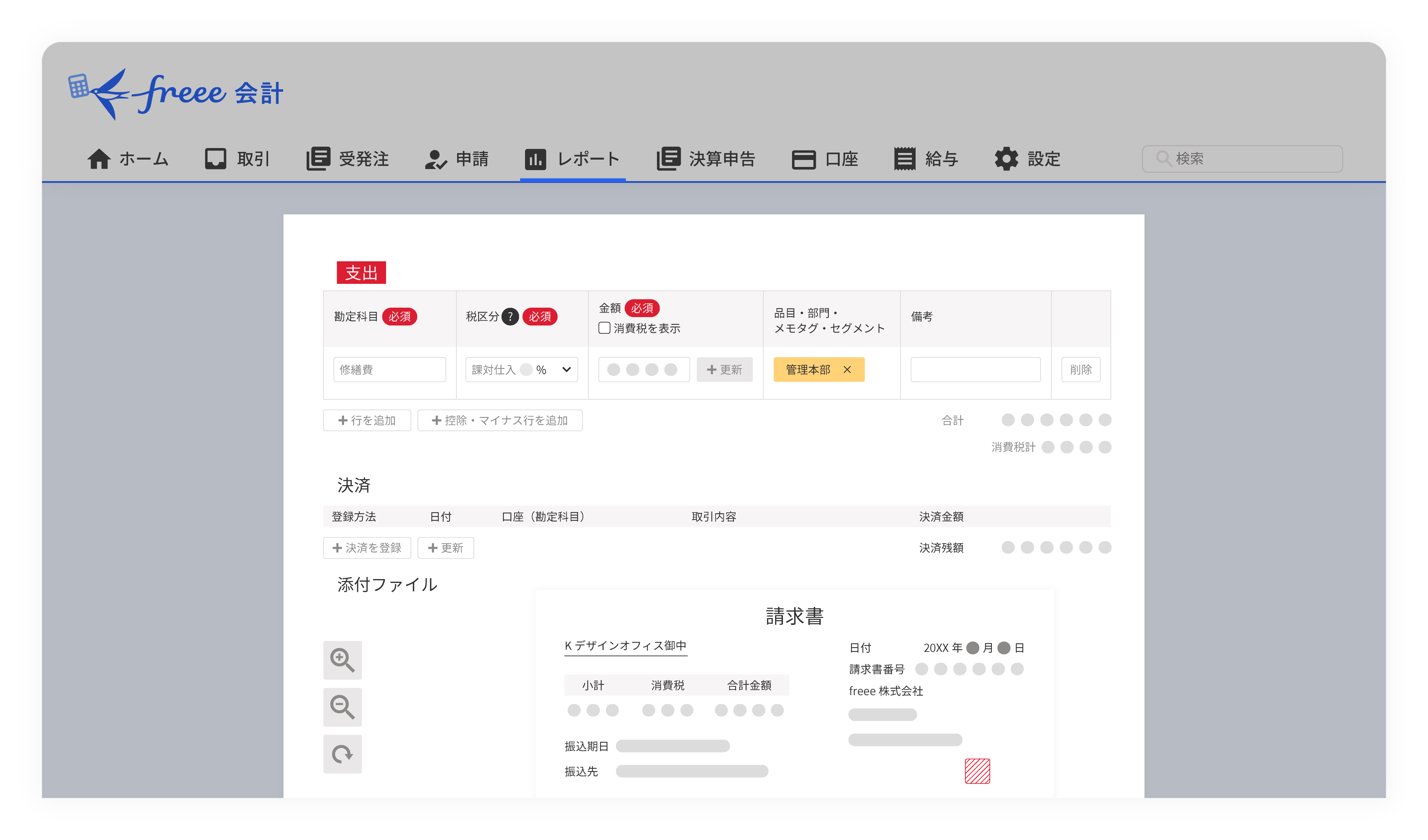Click the 備考 text input field

coord(975,370)
